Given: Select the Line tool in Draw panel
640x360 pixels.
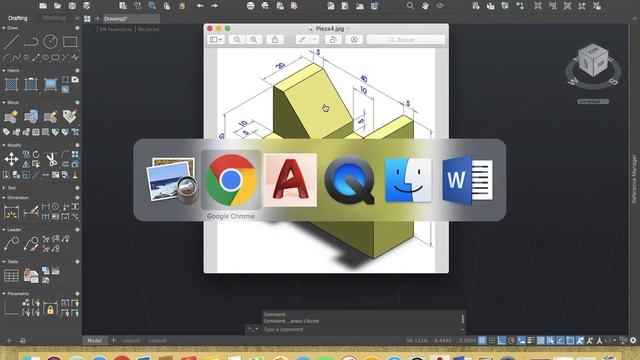Looking at the screenshot, I should point(11,42).
